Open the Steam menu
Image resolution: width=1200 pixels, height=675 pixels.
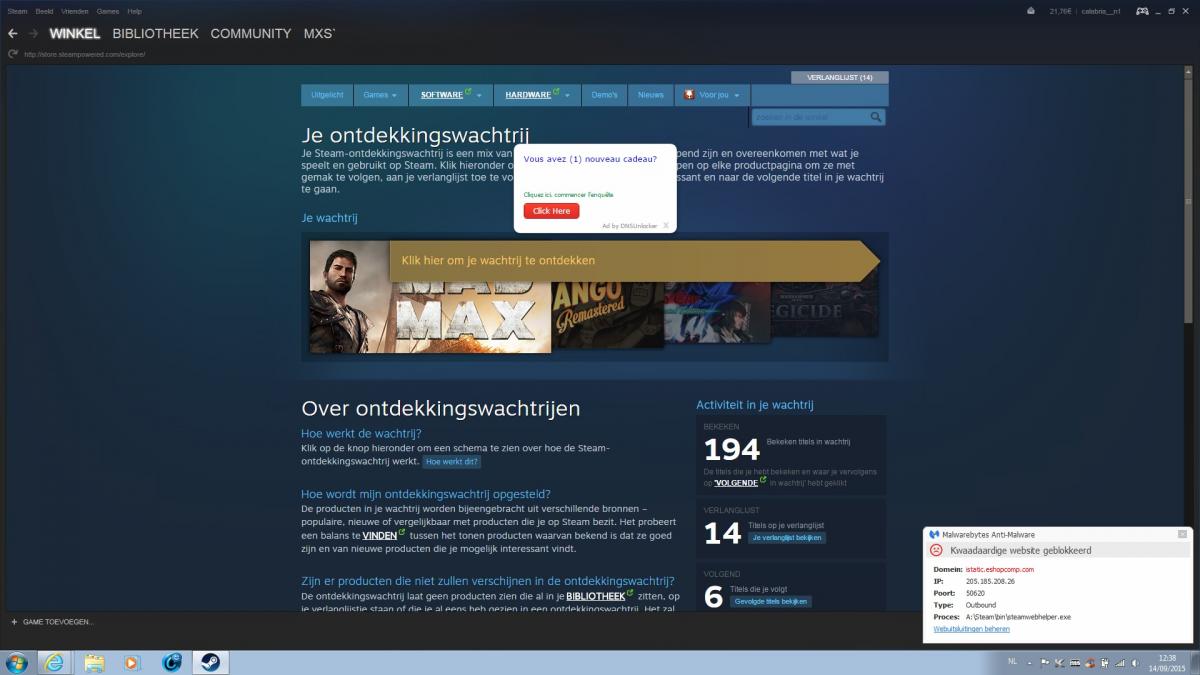(x=17, y=11)
